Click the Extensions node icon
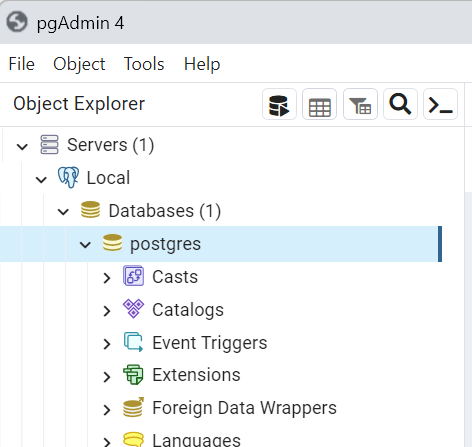This screenshot has height=447, width=472. (x=133, y=375)
